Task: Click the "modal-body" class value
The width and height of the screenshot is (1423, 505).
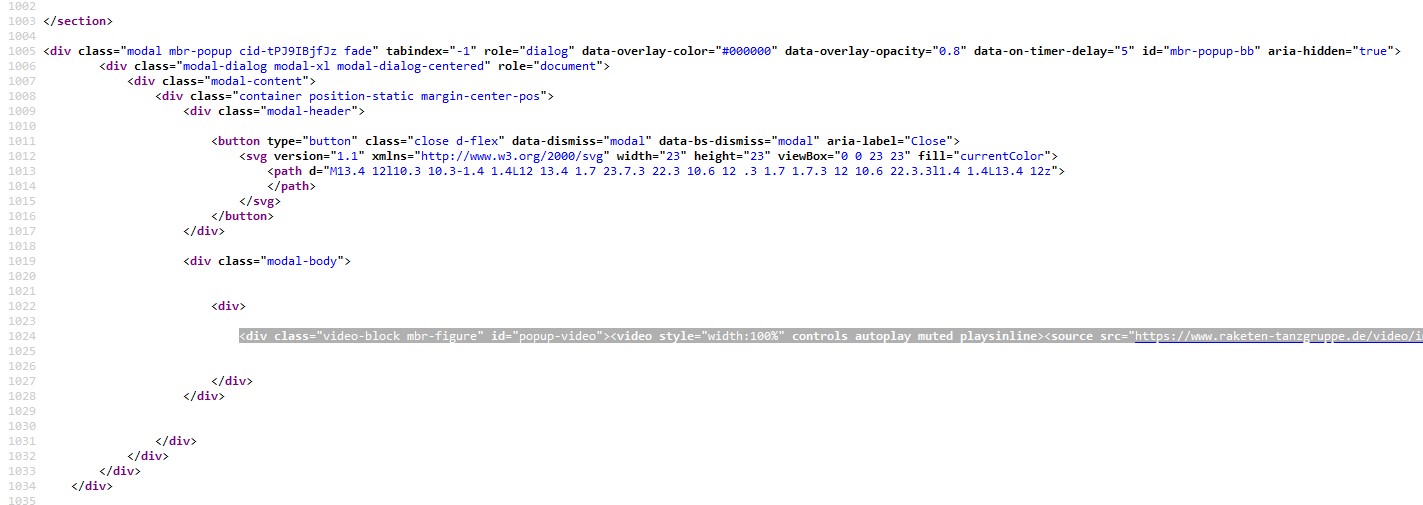Action: [x=304, y=261]
